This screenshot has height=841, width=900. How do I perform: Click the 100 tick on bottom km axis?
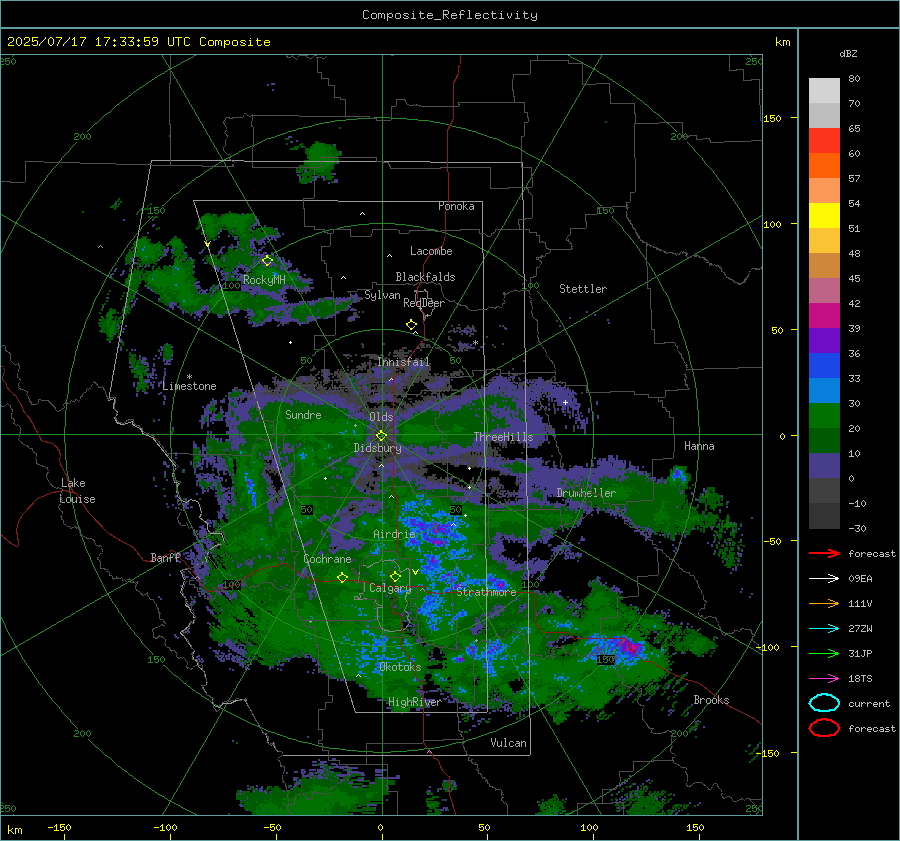pyautogui.click(x=589, y=827)
